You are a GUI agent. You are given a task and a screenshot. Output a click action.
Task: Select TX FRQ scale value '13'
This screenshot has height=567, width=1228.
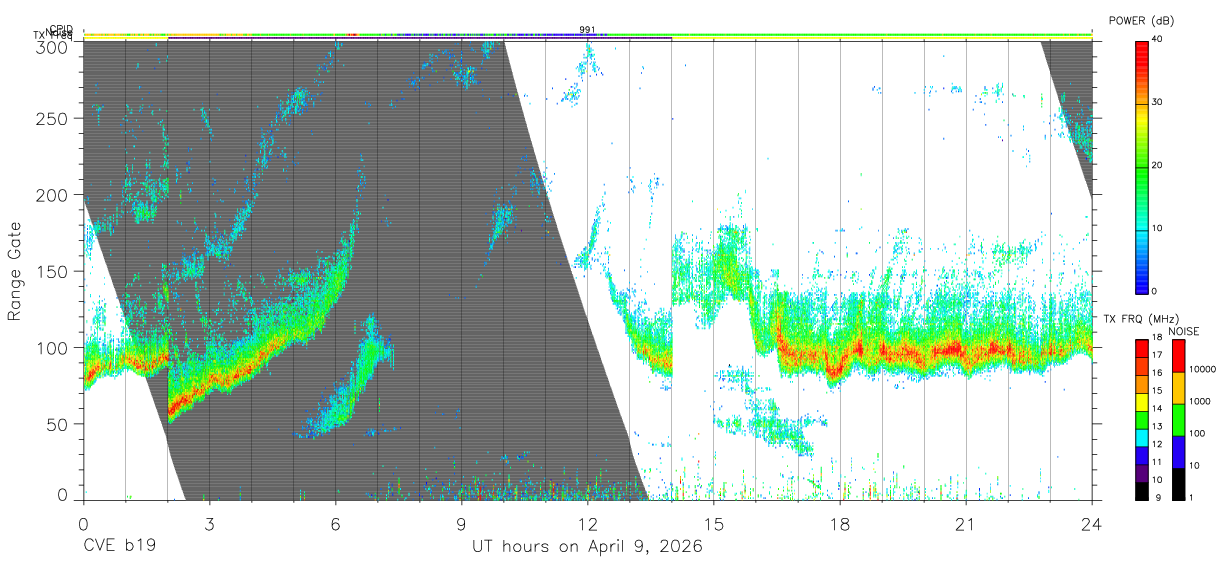coord(1158,426)
